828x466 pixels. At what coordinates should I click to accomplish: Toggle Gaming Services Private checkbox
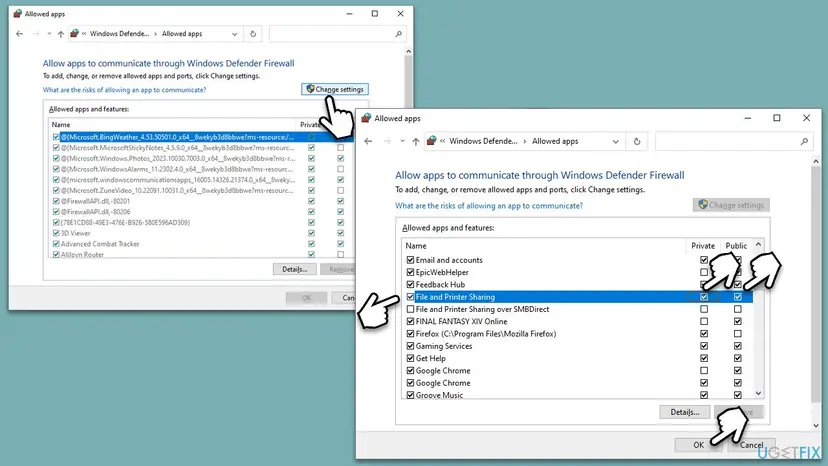click(704, 346)
